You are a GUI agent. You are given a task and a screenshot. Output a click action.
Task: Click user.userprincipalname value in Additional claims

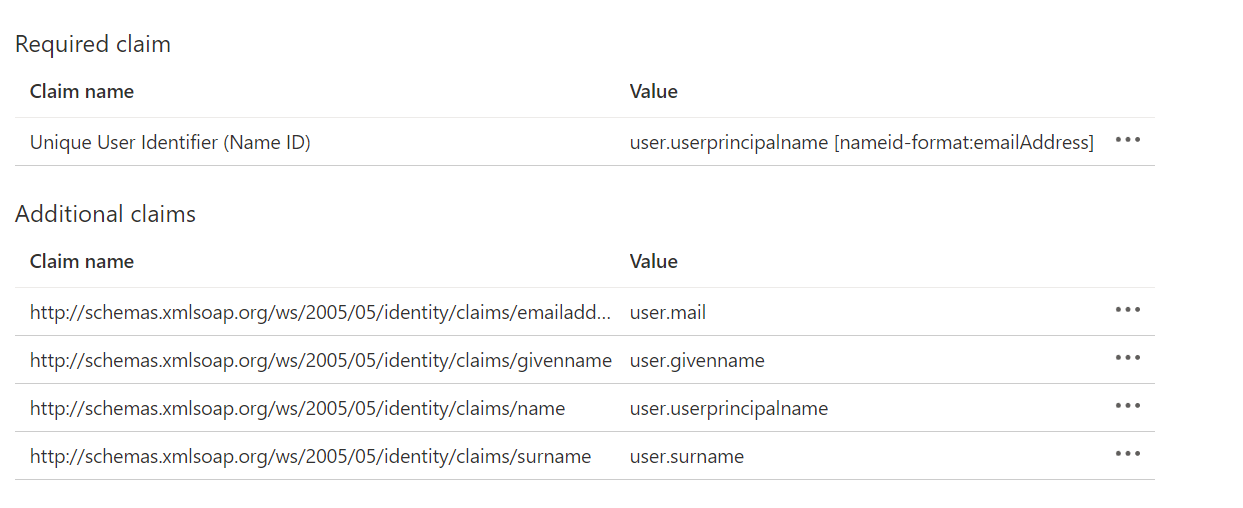(729, 409)
